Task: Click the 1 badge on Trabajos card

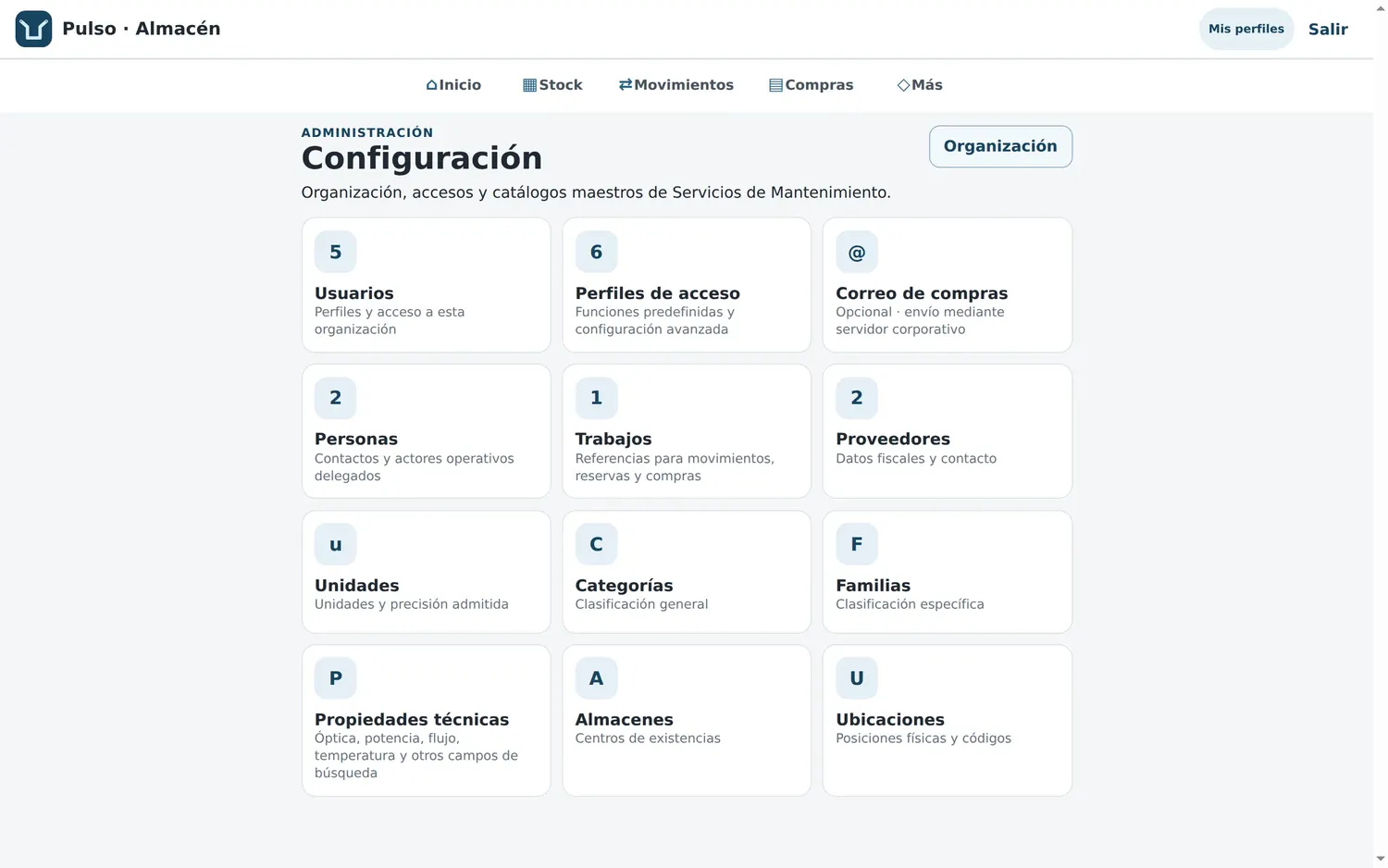Action: [596, 398]
